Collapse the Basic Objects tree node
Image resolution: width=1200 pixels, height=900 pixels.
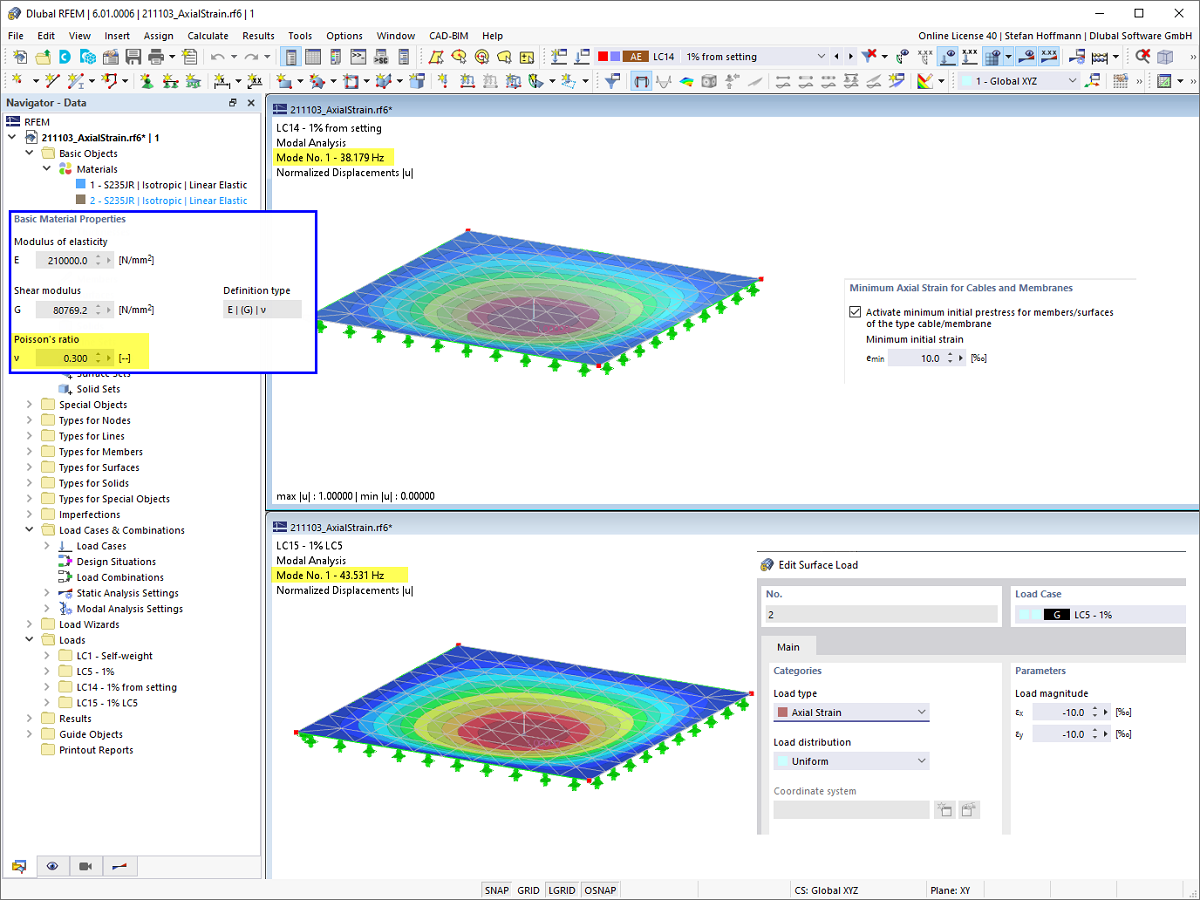(29, 153)
